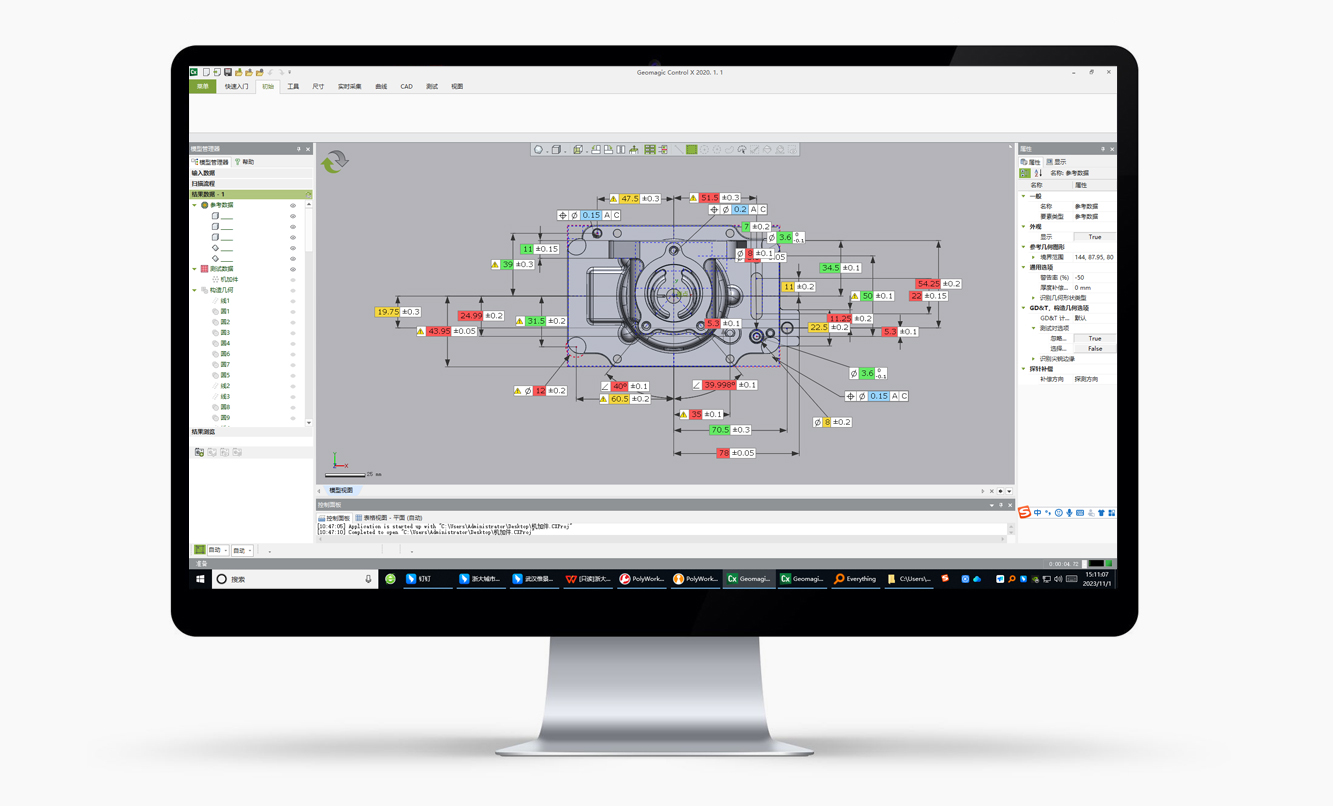Collapse the 构造几何 tree node
Image resolution: width=1333 pixels, height=806 pixels.
point(195,290)
